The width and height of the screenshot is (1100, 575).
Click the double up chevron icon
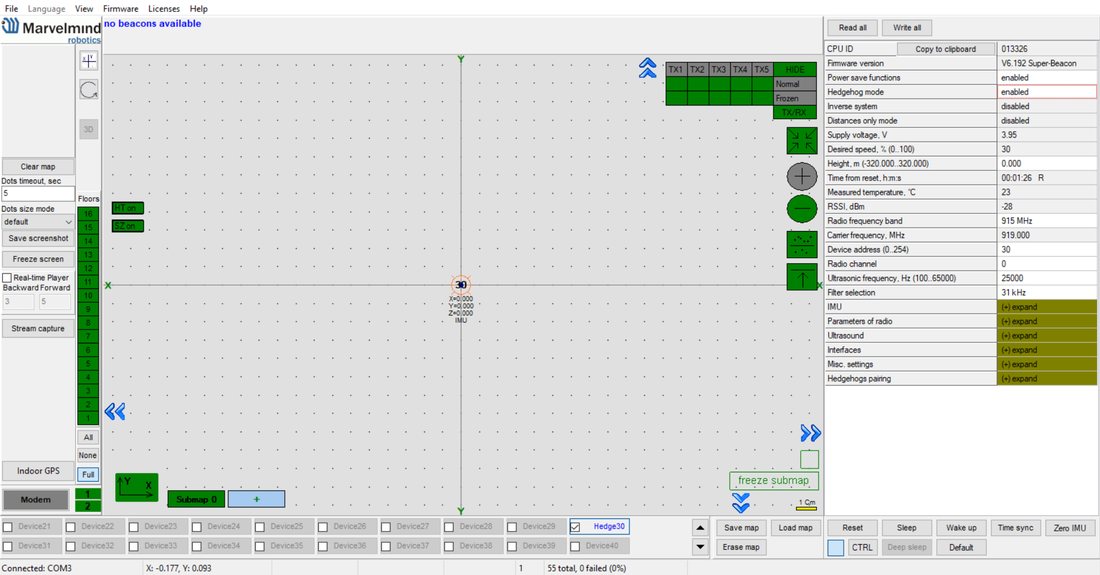pos(648,68)
